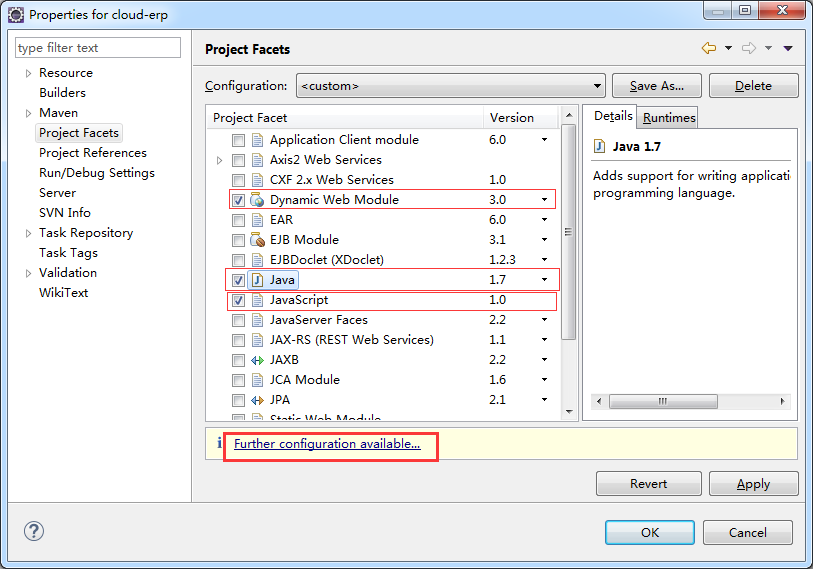
Task: Click the info icon beside Further configuration
Action: [x=220, y=442]
